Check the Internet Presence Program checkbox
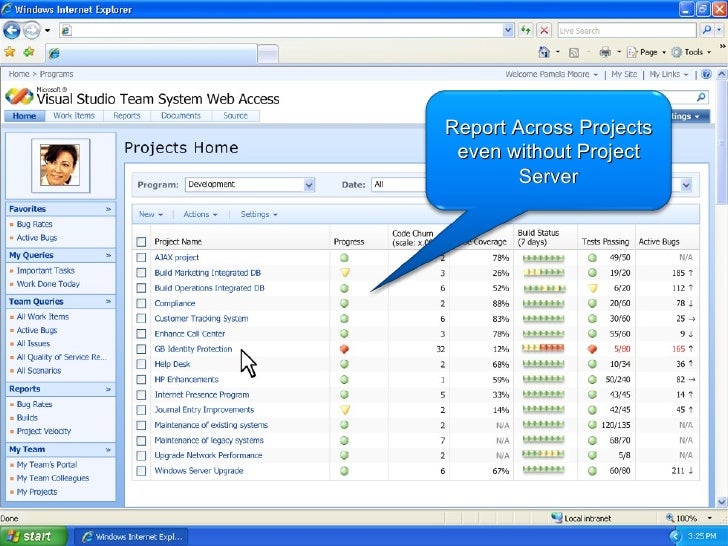 click(141, 395)
